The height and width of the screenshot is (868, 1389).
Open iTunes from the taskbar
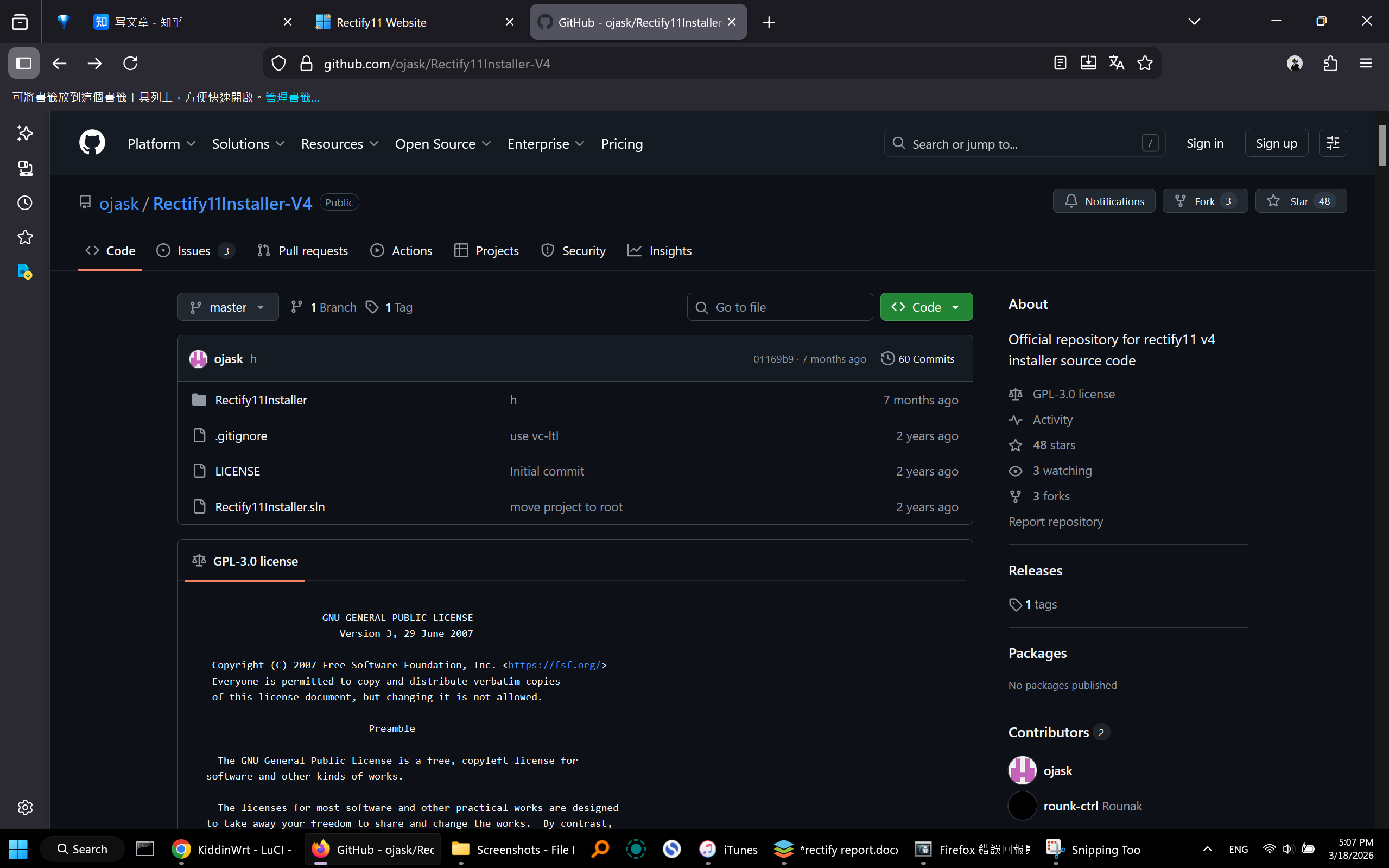[728, 849]
